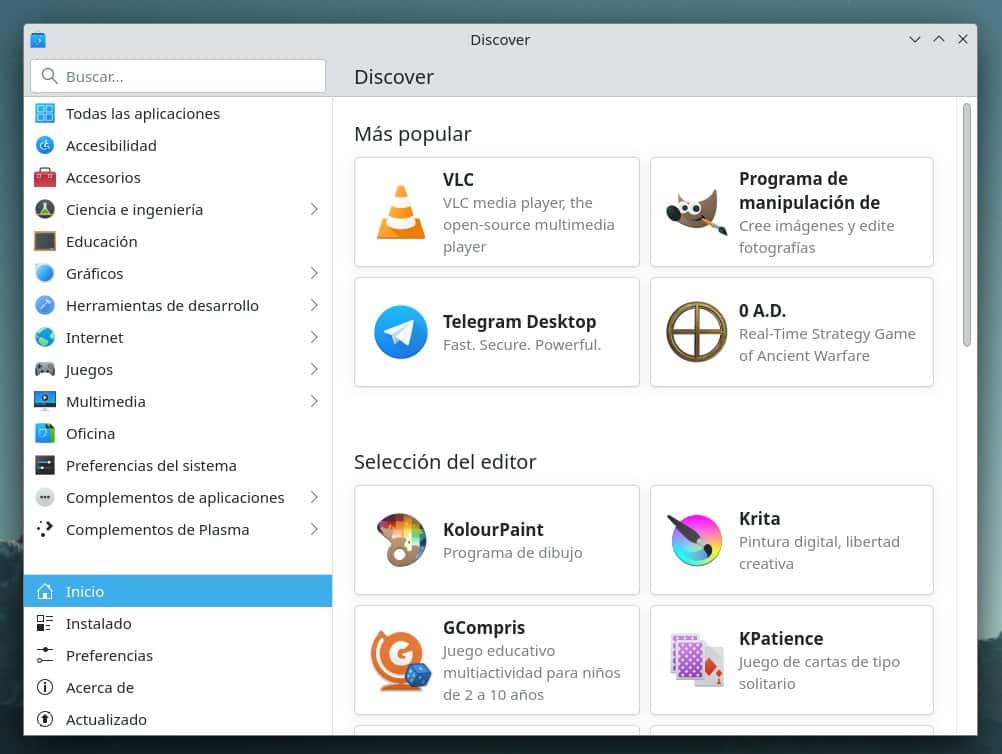This screenshot has width=1002, height=754.
Task: Click the Accesibilidad sidebar icon
Action: (x=44, y=145)
